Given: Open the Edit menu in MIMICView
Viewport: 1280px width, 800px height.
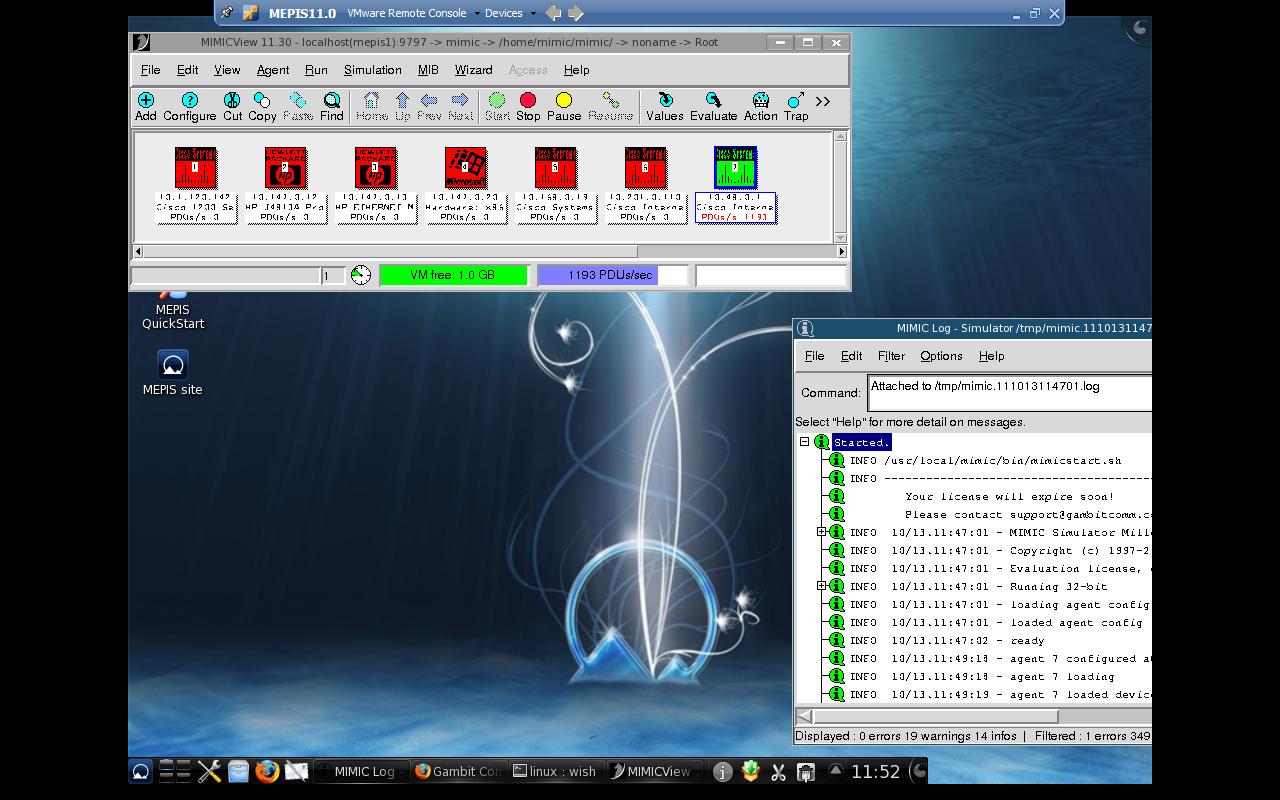Looking at the screenshot, I should coord(187,70).
